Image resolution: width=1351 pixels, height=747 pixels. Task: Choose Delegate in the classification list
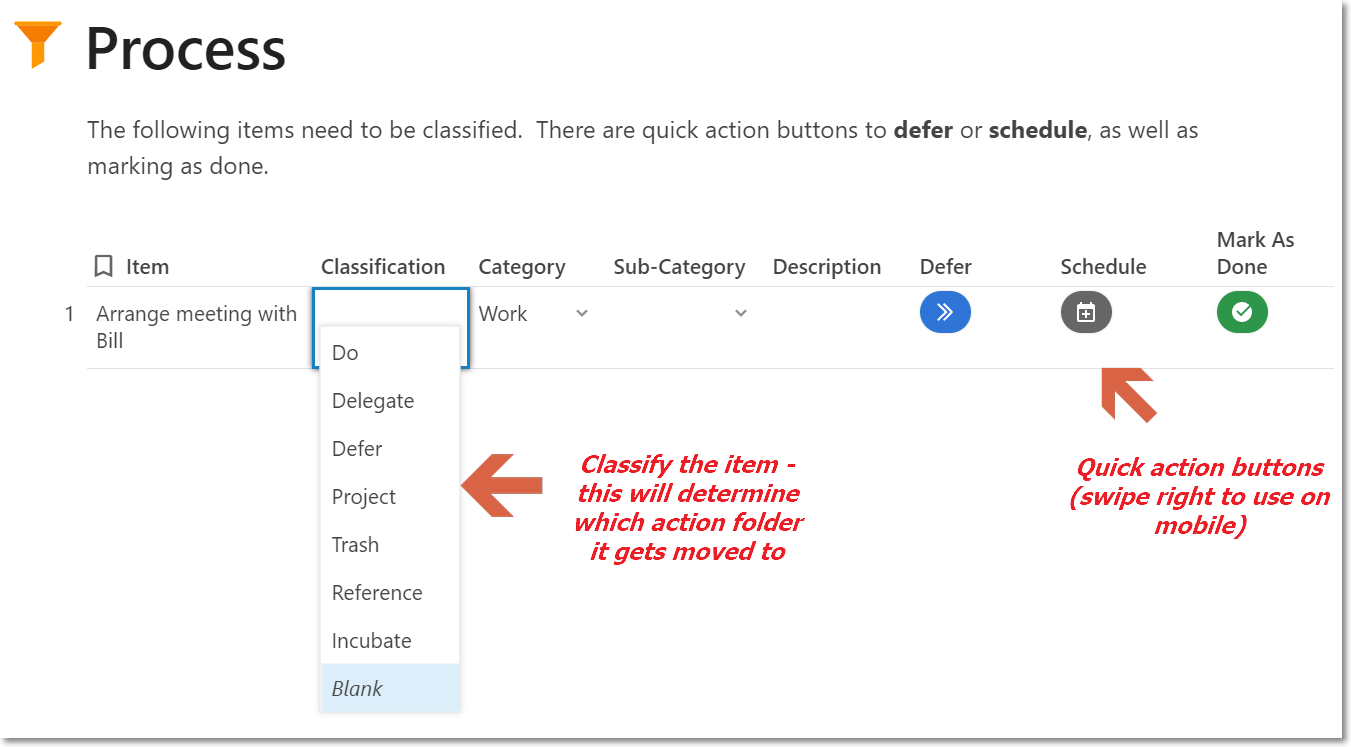coord(373,401)
